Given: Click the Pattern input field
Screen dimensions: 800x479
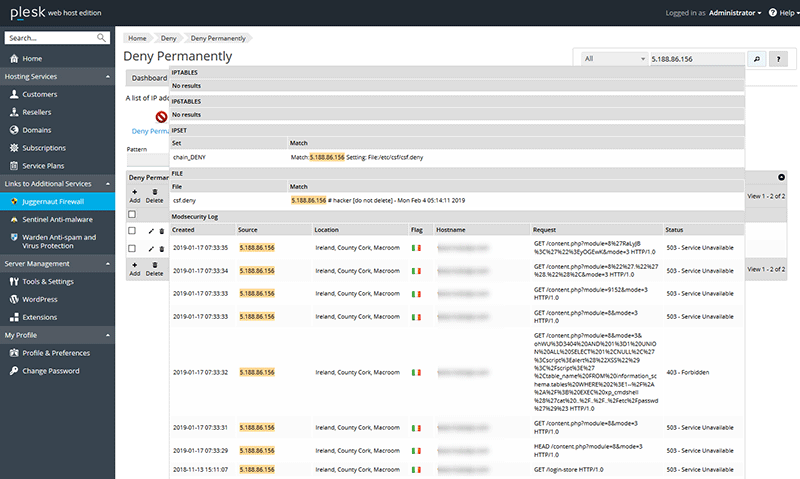Looking at the screenshot, I should click(148, 160).
